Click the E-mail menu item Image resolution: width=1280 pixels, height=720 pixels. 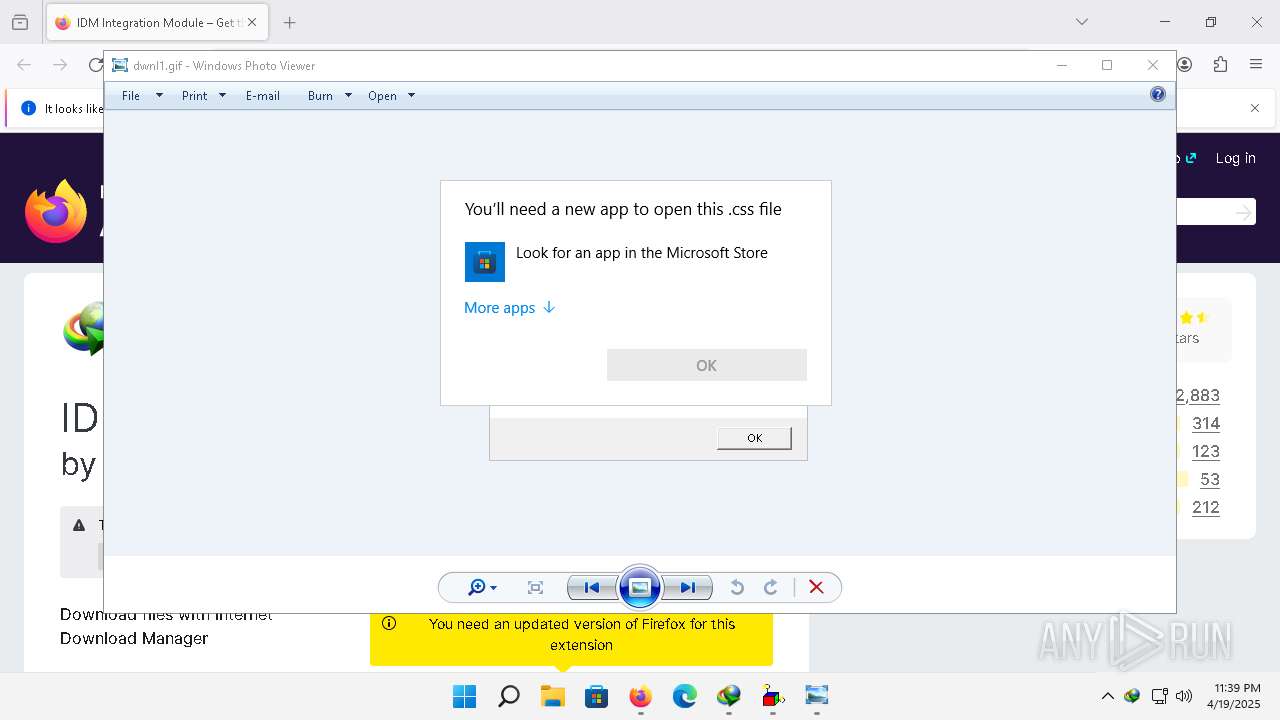[263, 96]
